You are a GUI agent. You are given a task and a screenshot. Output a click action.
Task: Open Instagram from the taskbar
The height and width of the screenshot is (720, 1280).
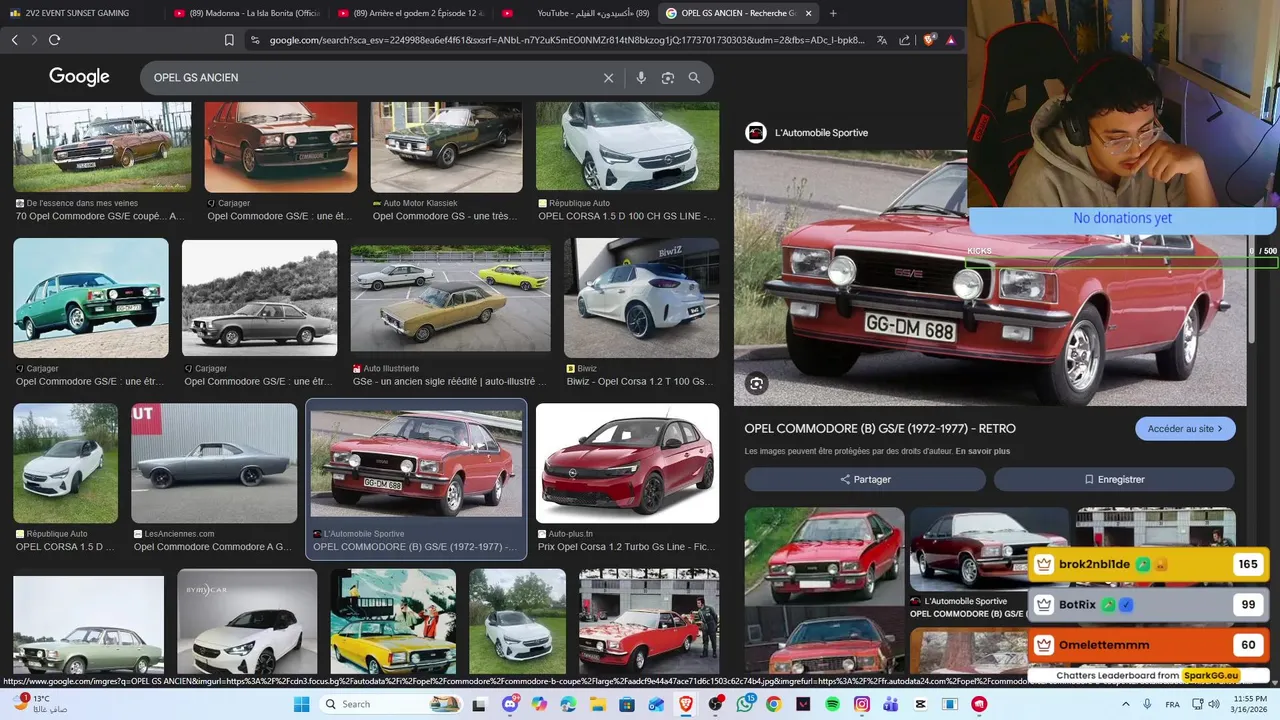pos(862,704)
